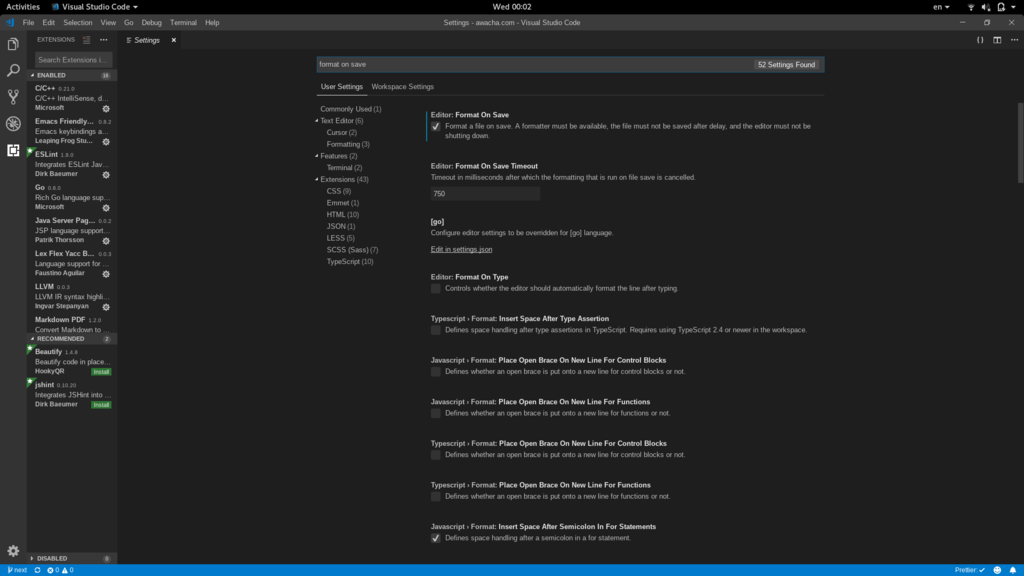Open the Markdown PDF extension entry
This screenshot has width=1024, height=576.
tap(72, 324)
